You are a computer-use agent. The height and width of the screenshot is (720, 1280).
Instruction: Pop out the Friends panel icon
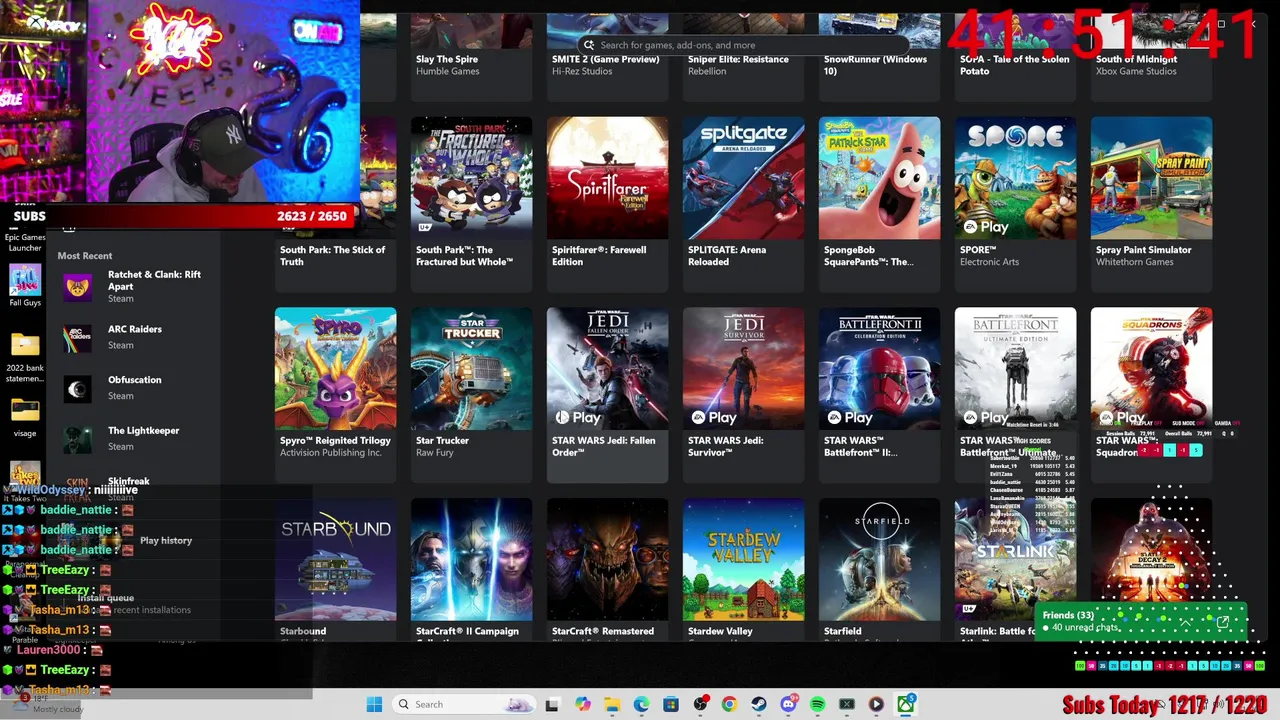tap(1222, 622)
